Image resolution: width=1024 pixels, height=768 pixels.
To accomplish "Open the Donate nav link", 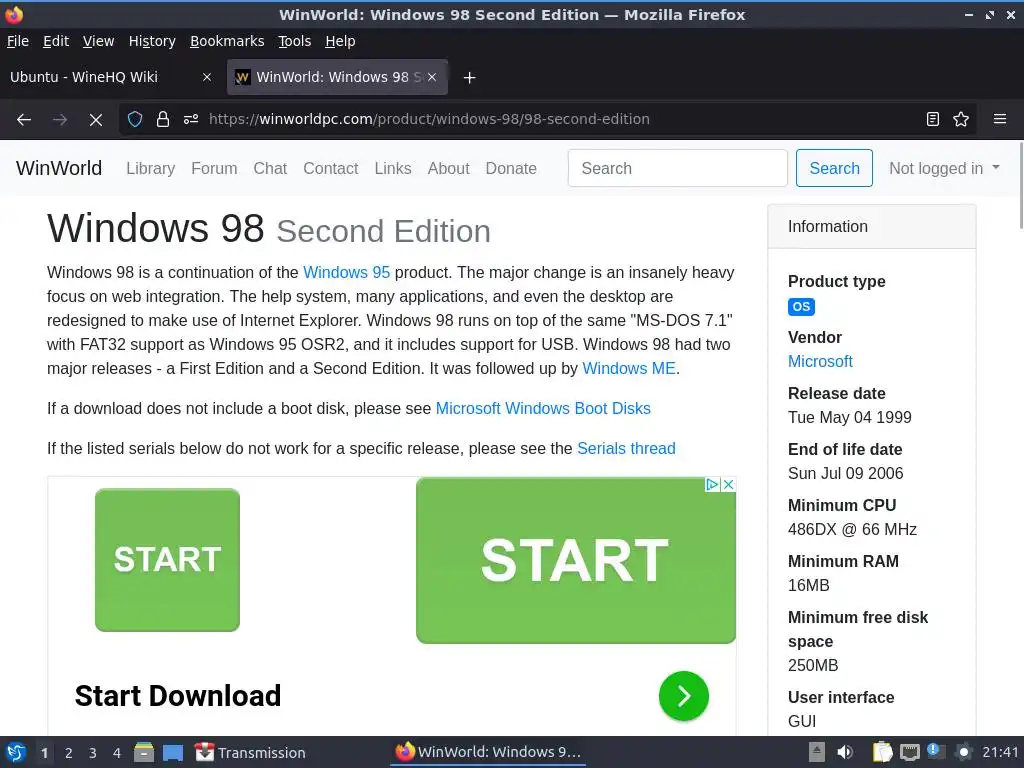I will [511, 168].
